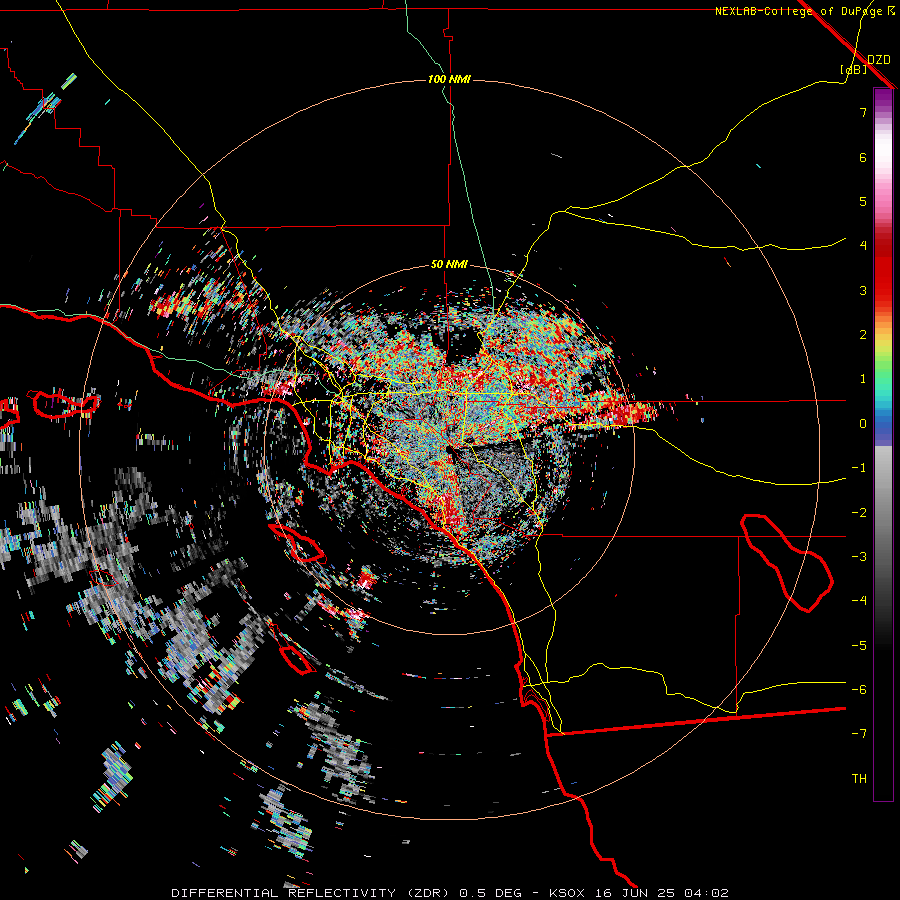The width and height of the screenshot is (900, 900).
Task: Click the 0 value on the scale
Action: point(863,424)
